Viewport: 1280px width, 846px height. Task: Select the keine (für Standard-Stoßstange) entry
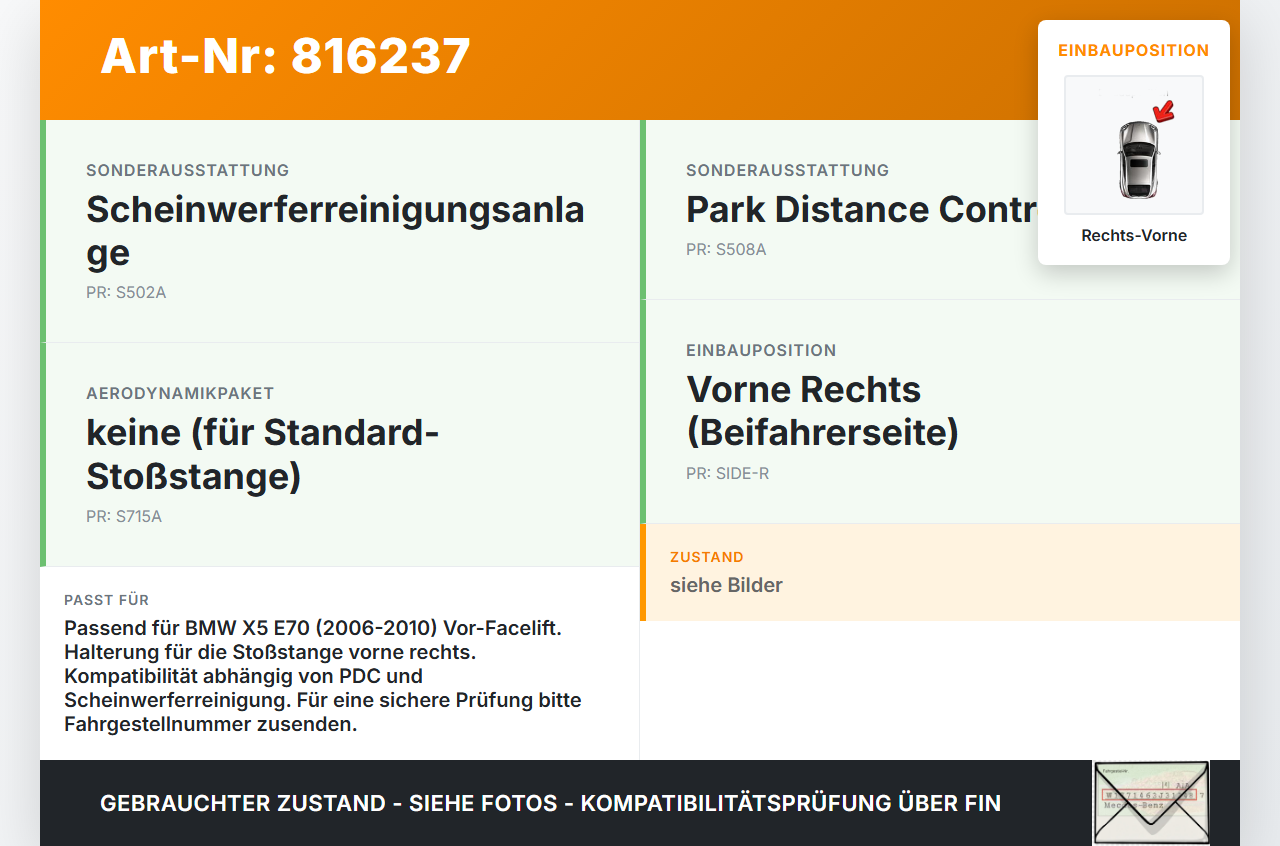tap(264, 455)
